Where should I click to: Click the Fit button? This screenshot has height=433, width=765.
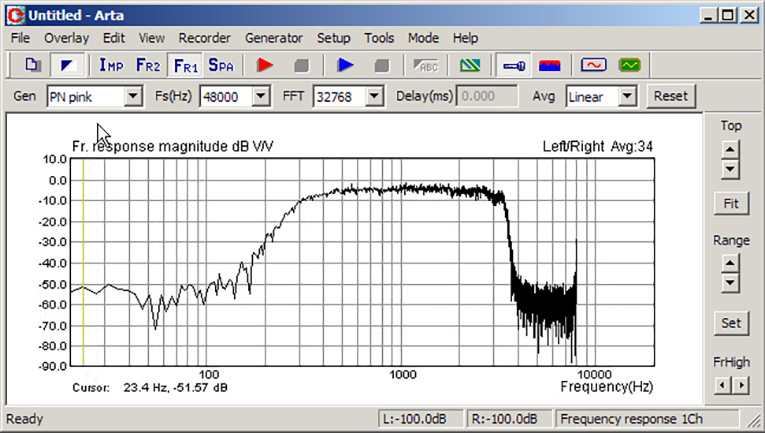730,203
